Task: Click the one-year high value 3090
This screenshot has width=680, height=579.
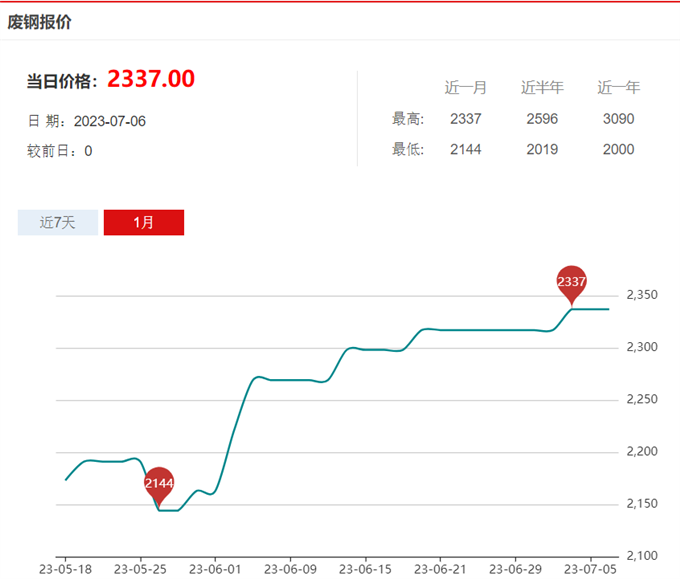Action: point(618,119)
